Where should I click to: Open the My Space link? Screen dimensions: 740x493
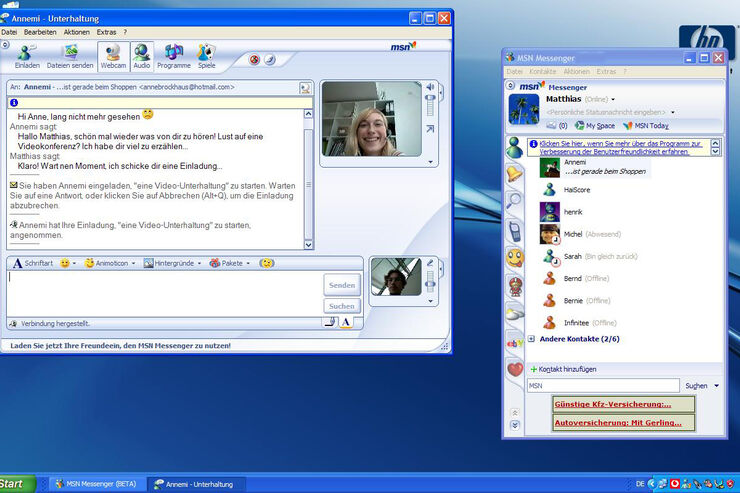coord(595,125)
